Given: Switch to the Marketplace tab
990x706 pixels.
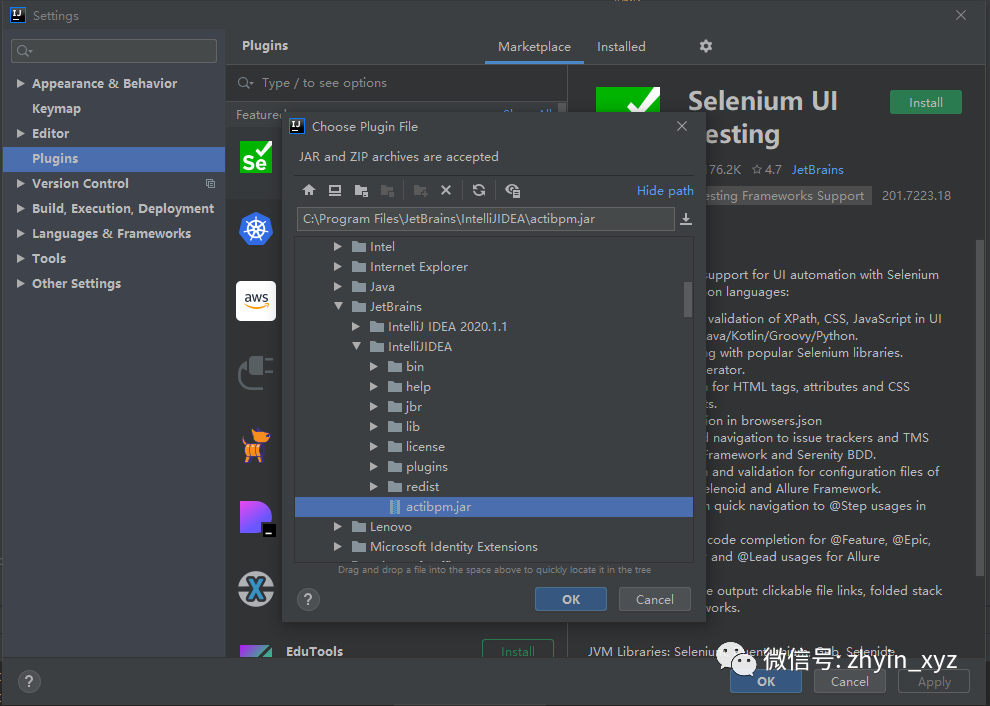Looking at the screenshot, I should 534,47.
